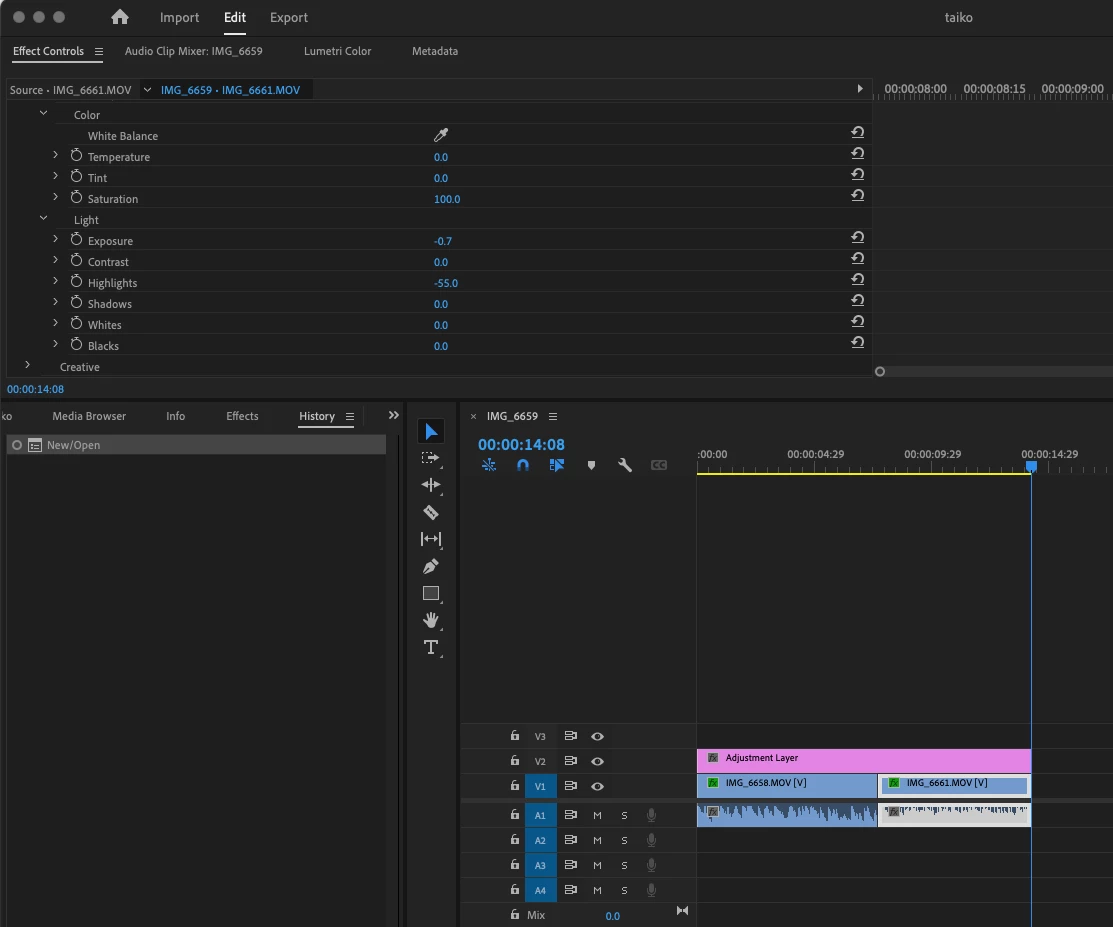Screen dimensions: 1113x927
Task: Toggle sync lock for track V3
Action: pos(571,736)
